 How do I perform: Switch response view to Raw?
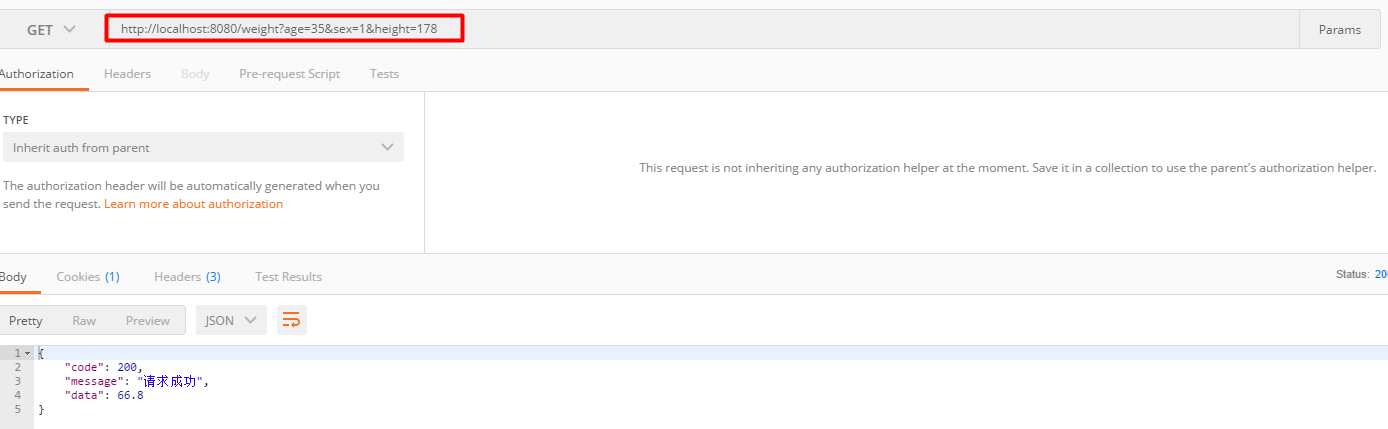(x=84, y=320)
